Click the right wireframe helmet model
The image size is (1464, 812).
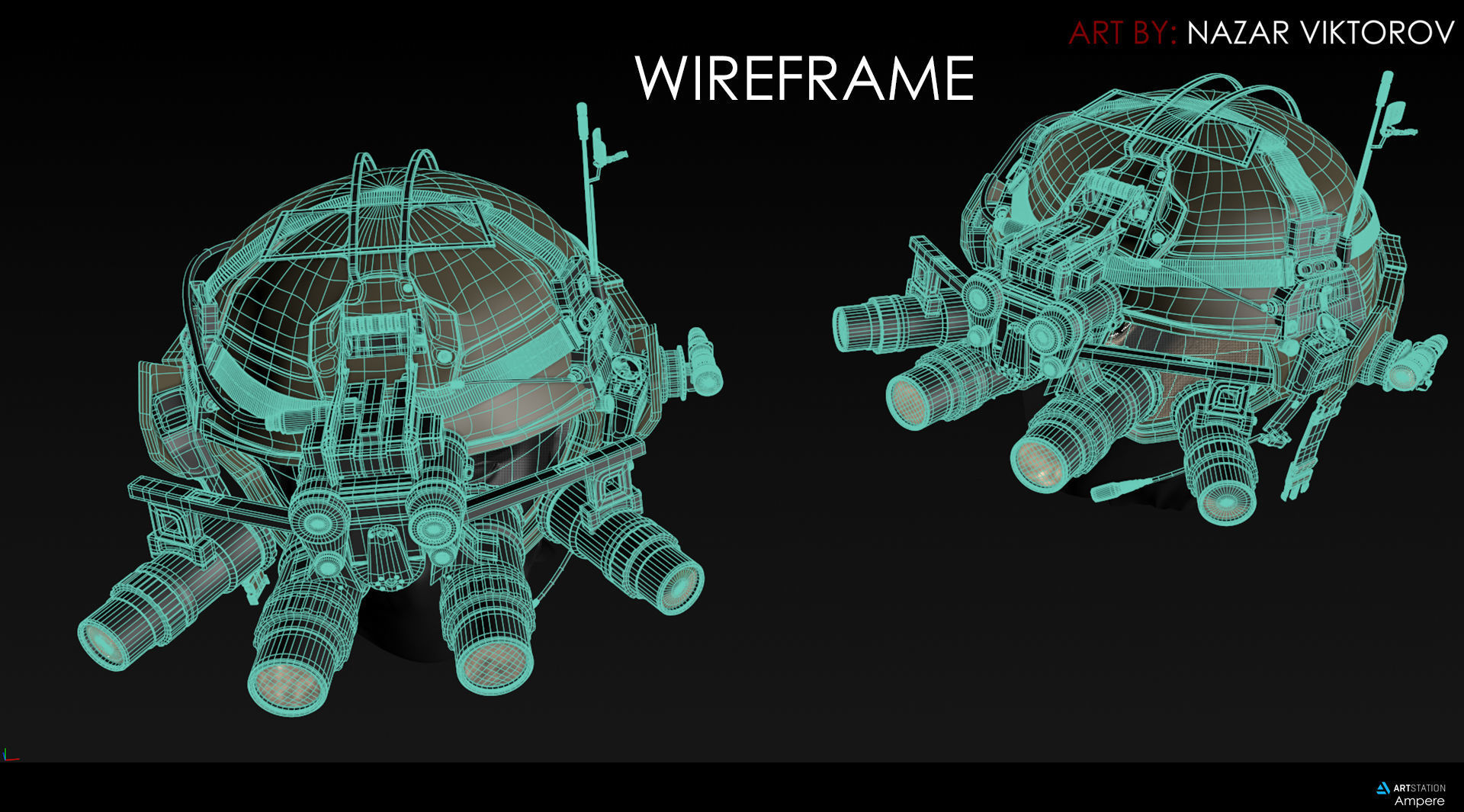(x=1140, y=297)
